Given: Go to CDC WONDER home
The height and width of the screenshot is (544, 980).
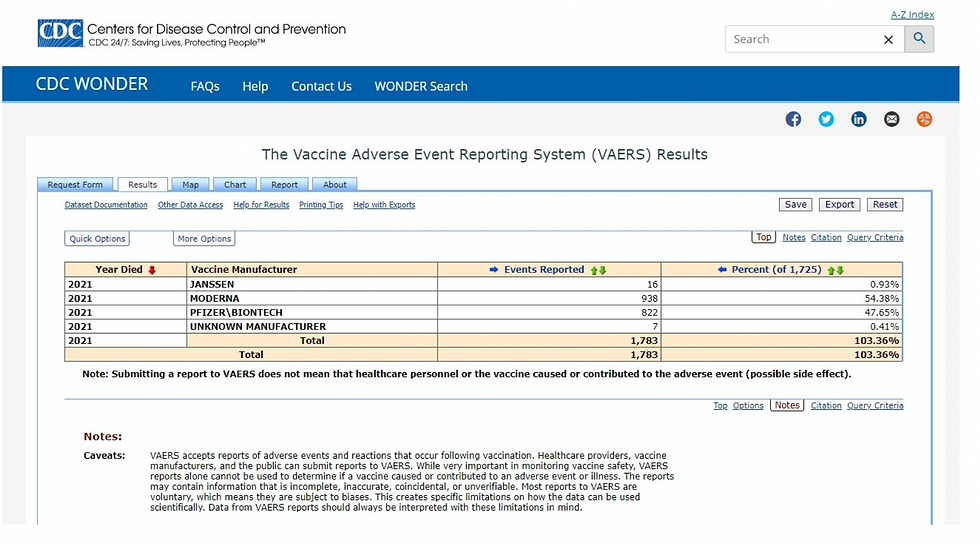Looking at the screenshot, I should 92,84.
